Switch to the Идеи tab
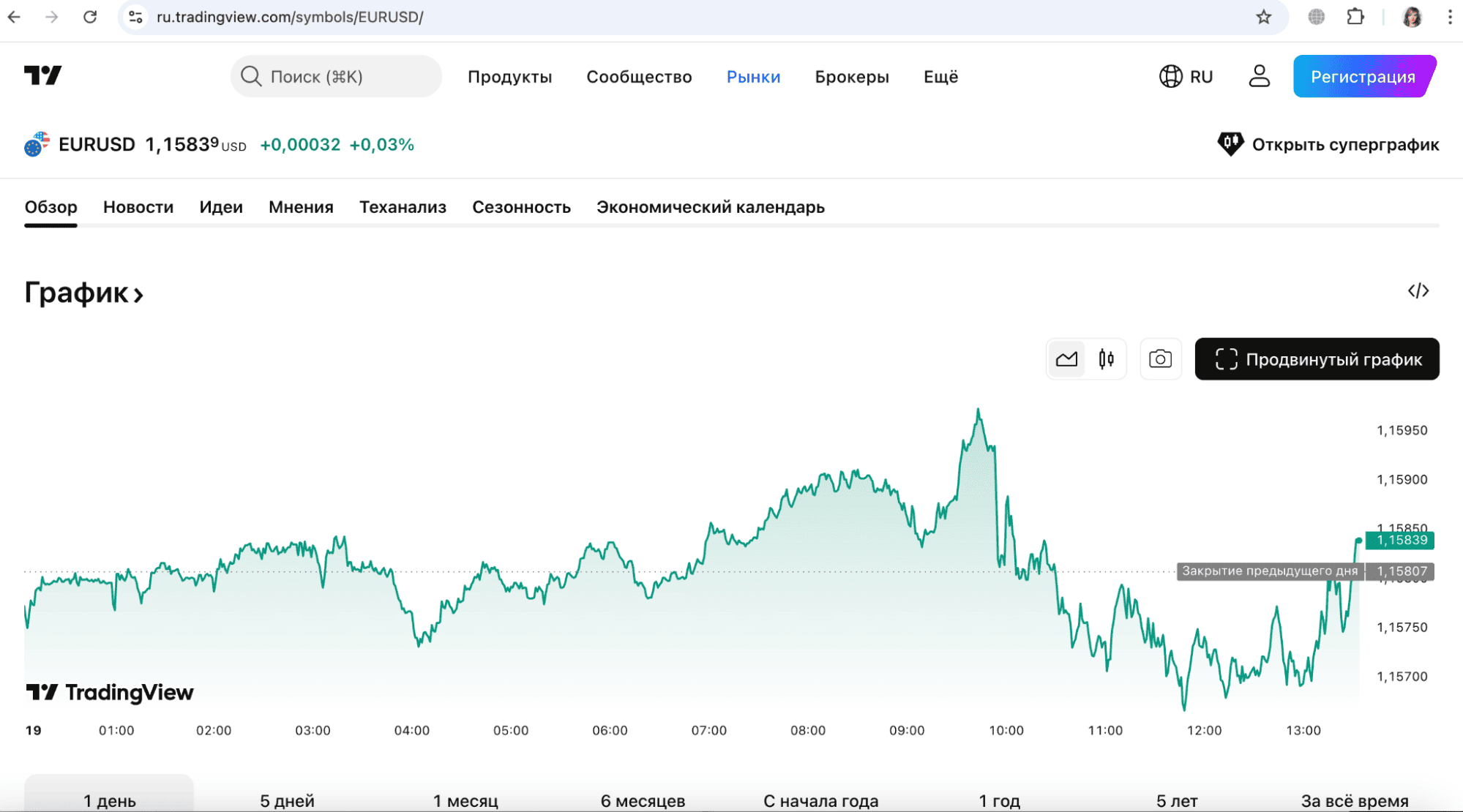 pos(221,207)
